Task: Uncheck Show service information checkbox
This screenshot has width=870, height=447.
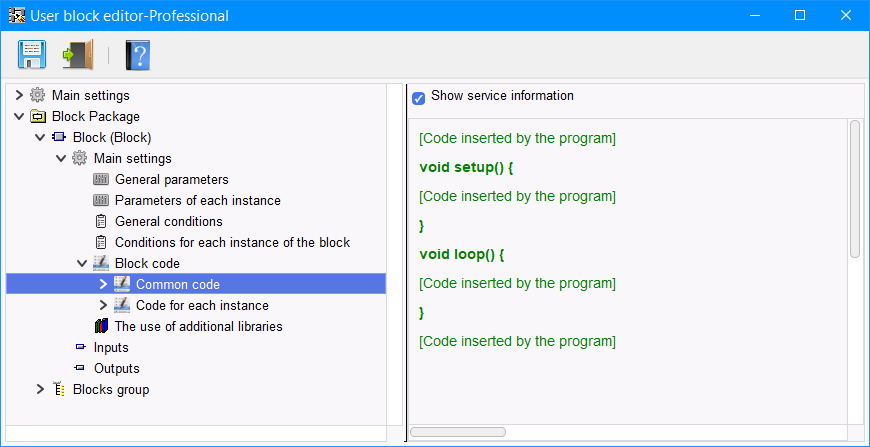Action: (x=419, y=98)
